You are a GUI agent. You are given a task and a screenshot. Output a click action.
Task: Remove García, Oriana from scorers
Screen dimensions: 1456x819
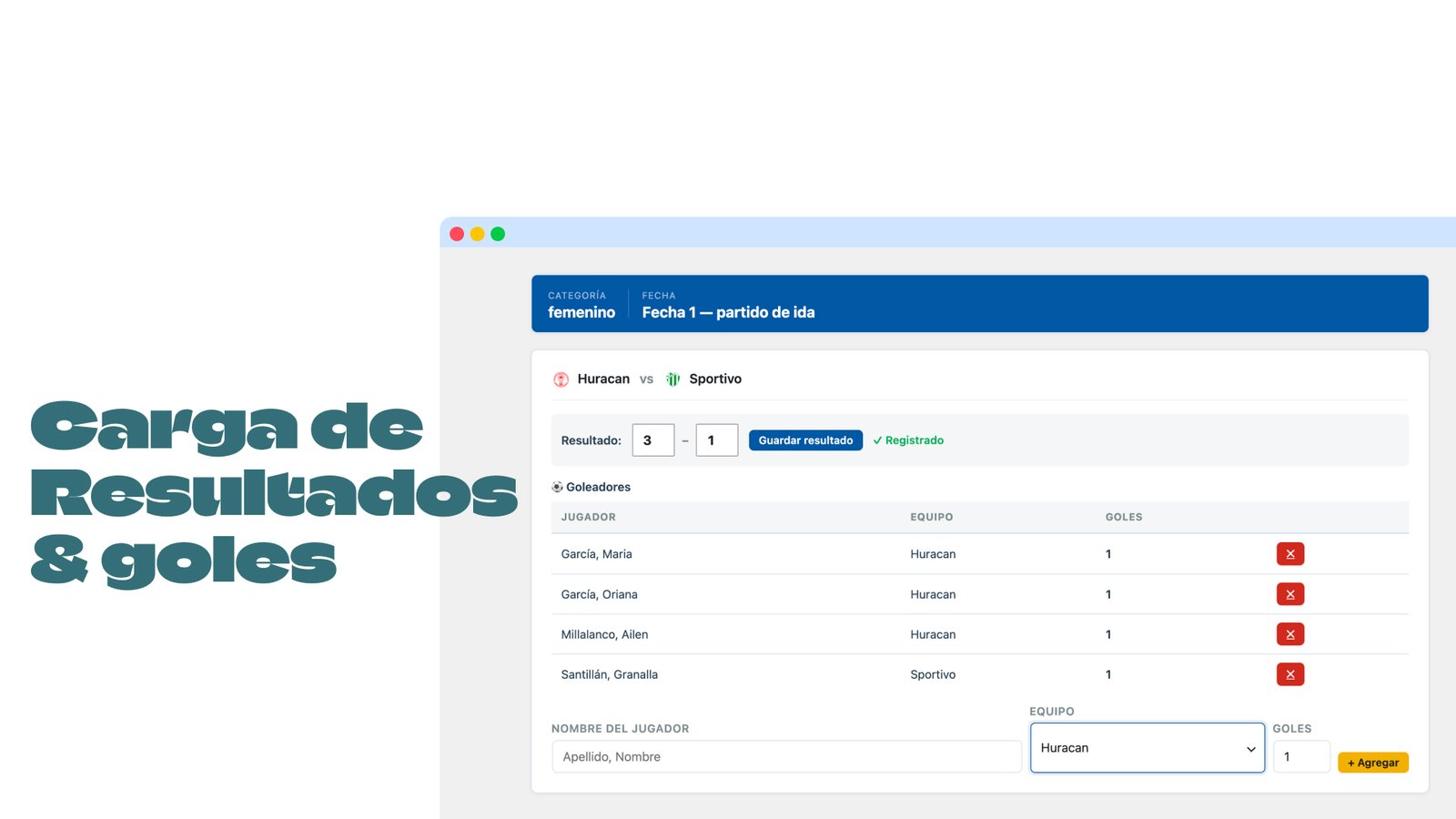tap(1289, 594)
